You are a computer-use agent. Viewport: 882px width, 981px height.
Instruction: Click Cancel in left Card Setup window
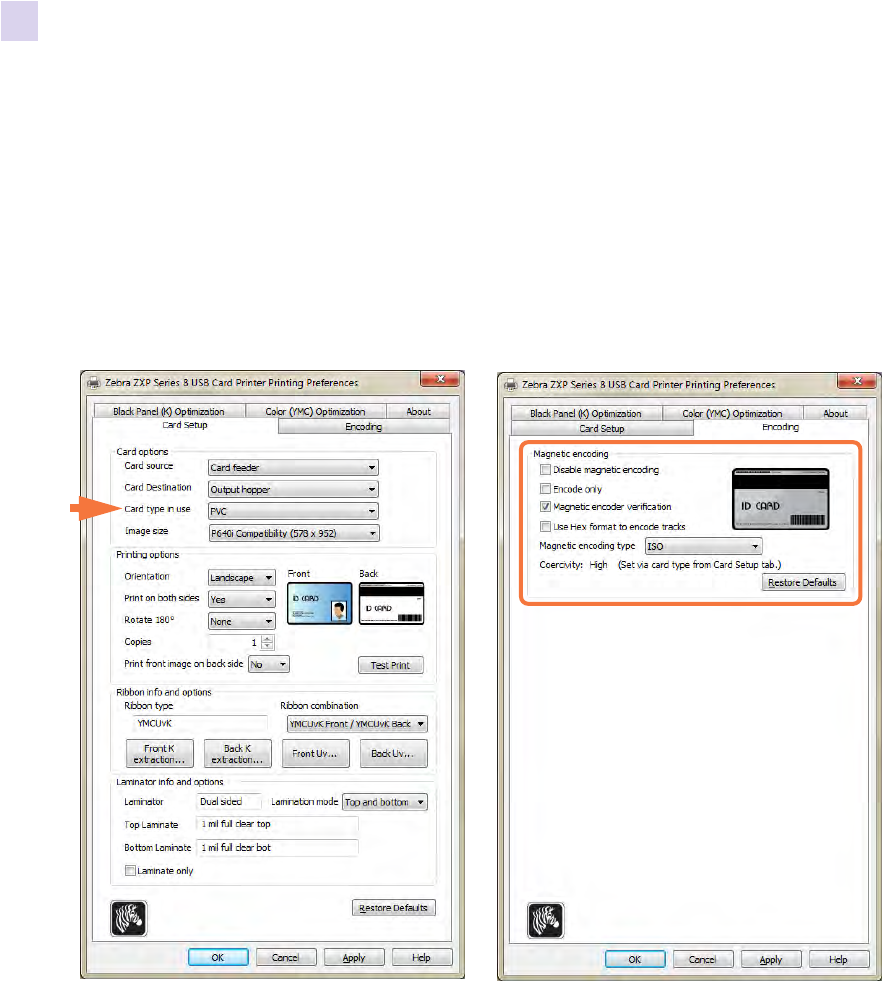(285, 957)
